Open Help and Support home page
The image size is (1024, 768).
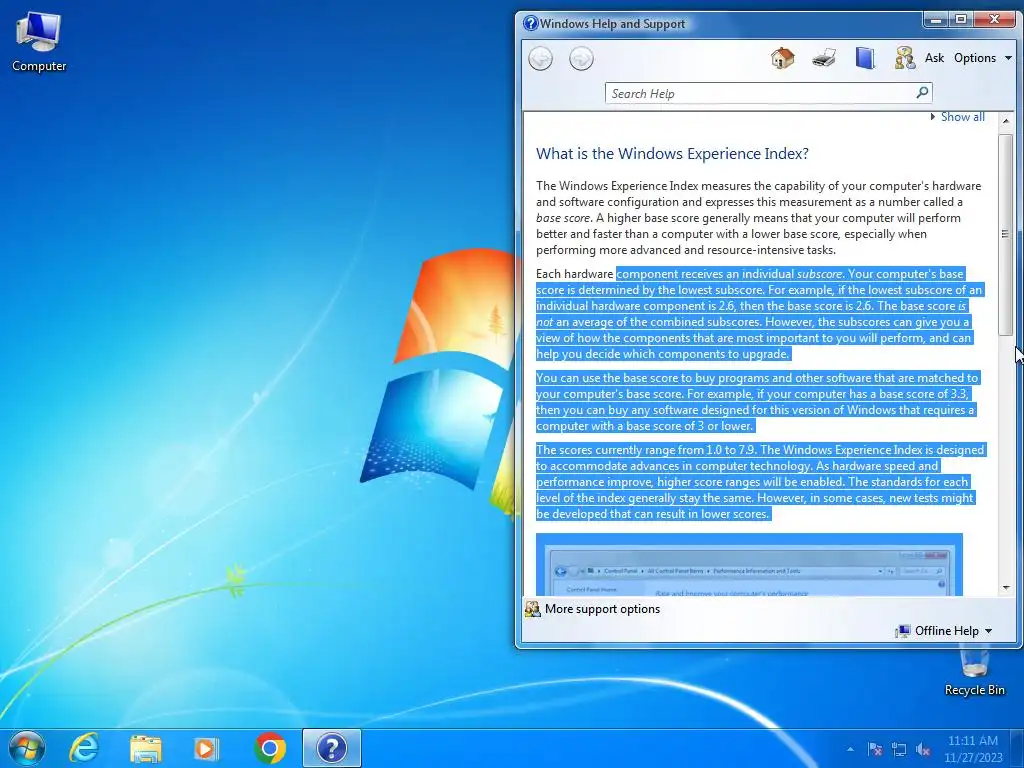click(x=782, y=58)
